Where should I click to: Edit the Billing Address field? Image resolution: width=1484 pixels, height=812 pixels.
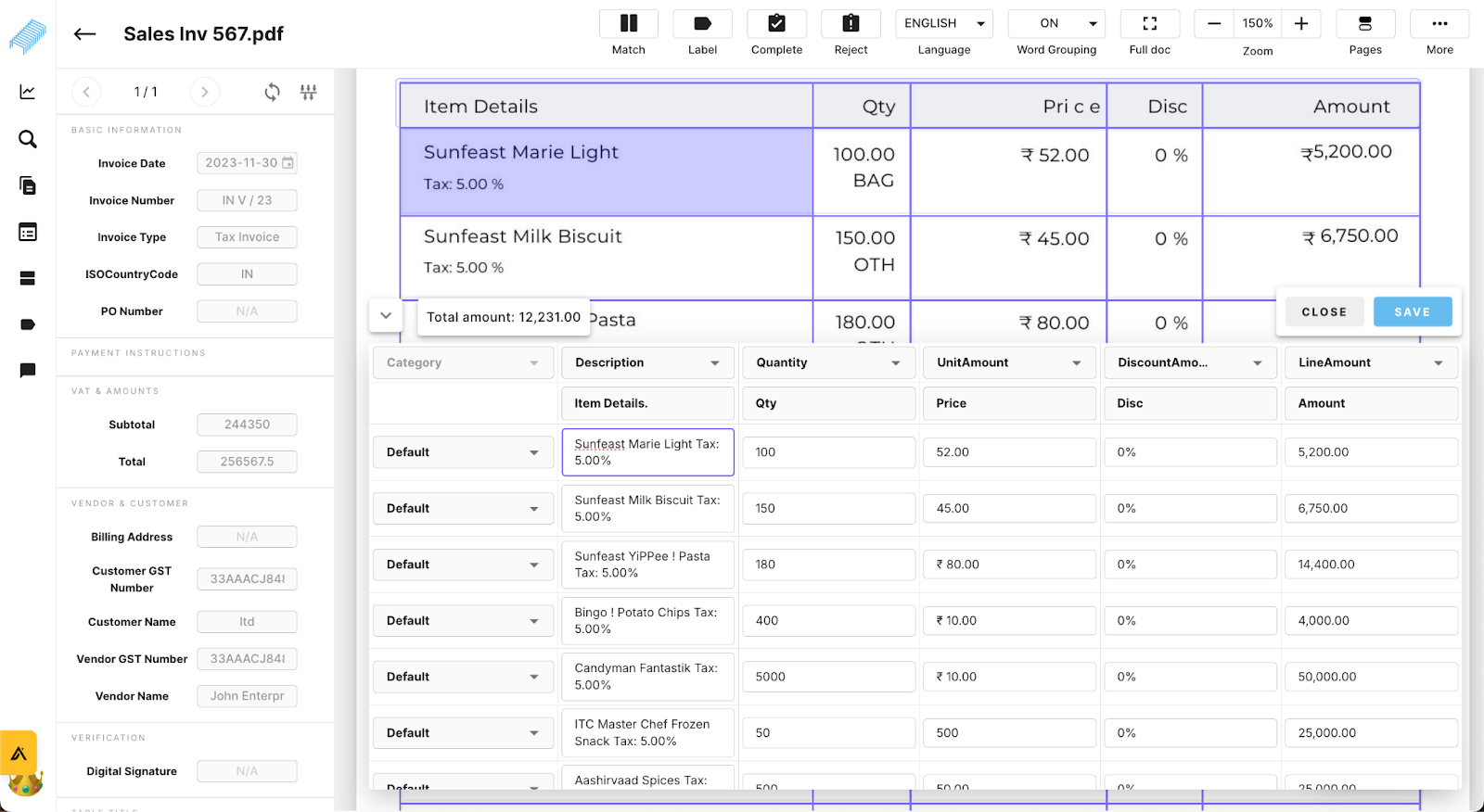click(247, 537)
